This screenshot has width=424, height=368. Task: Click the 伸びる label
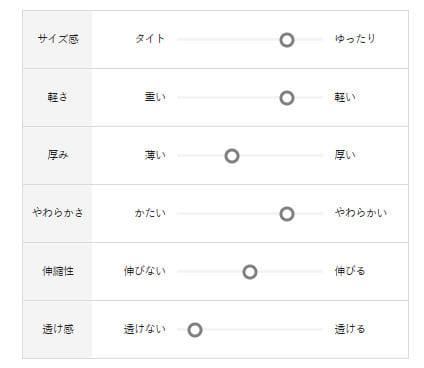(x=350, y=271)
